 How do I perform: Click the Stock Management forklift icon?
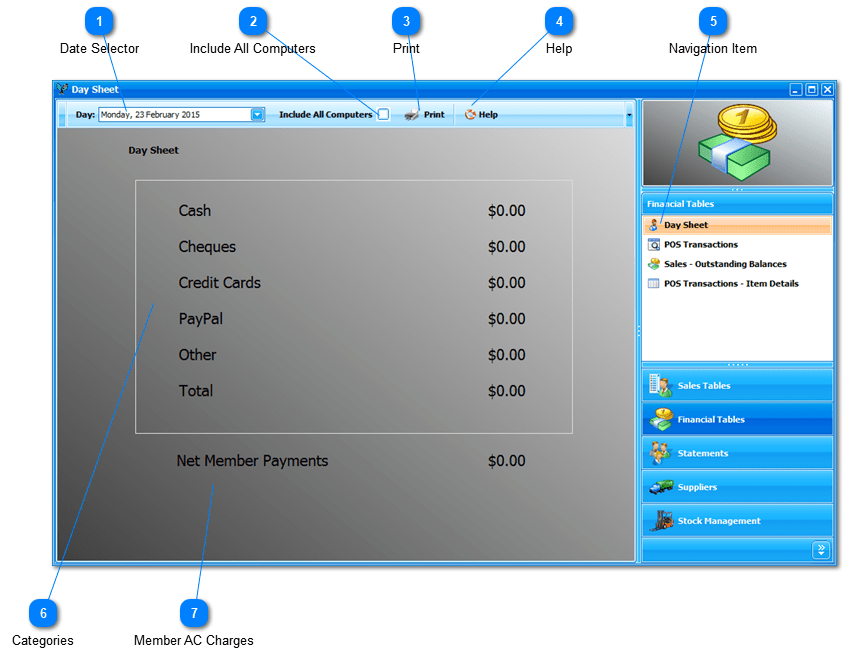click(x=661, y=521)
